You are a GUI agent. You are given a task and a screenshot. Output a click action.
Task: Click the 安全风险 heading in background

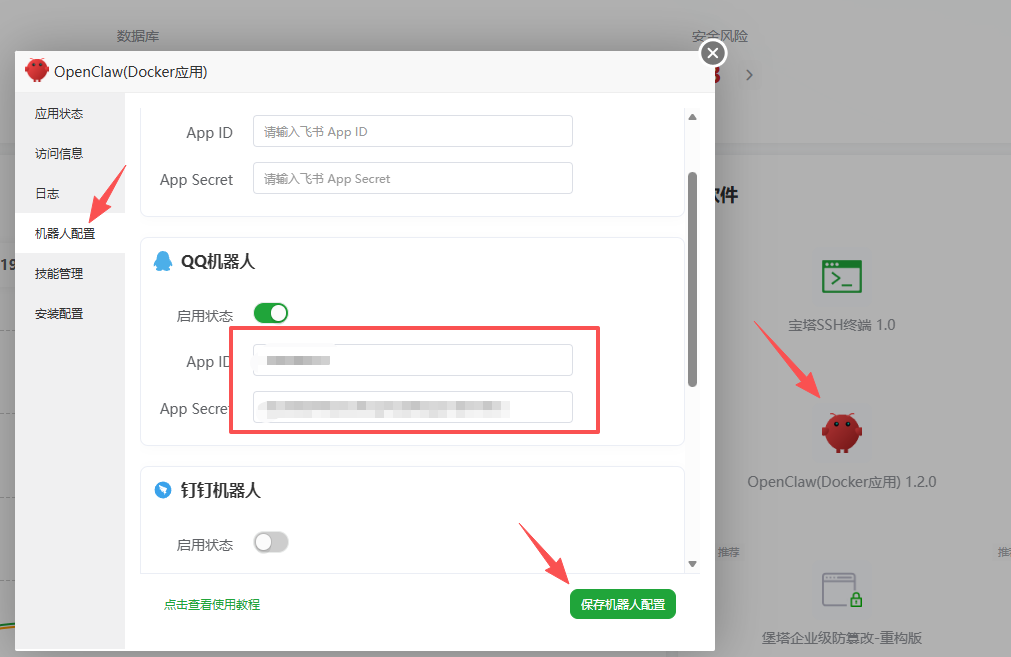[x=720, y=36]
